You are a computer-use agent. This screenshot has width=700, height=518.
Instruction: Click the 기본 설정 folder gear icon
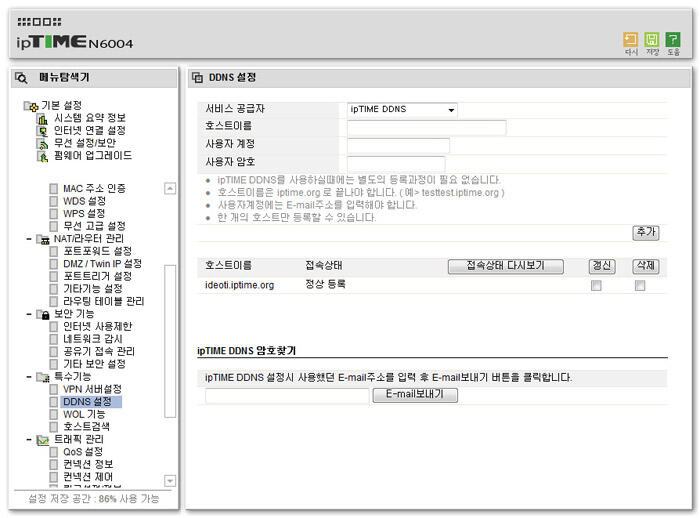pos(31,106)
